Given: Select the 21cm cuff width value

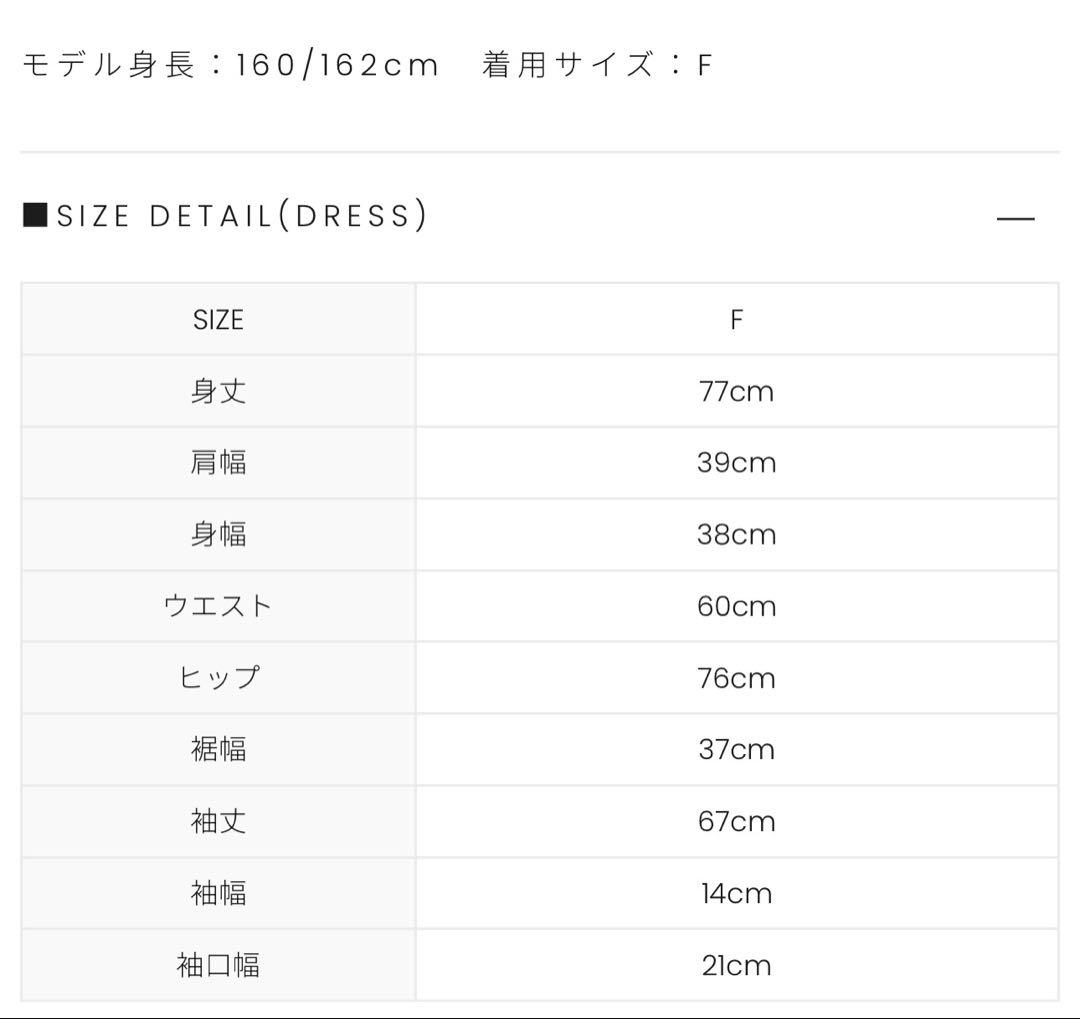Looking at the screenshot, I should point(736,965).
